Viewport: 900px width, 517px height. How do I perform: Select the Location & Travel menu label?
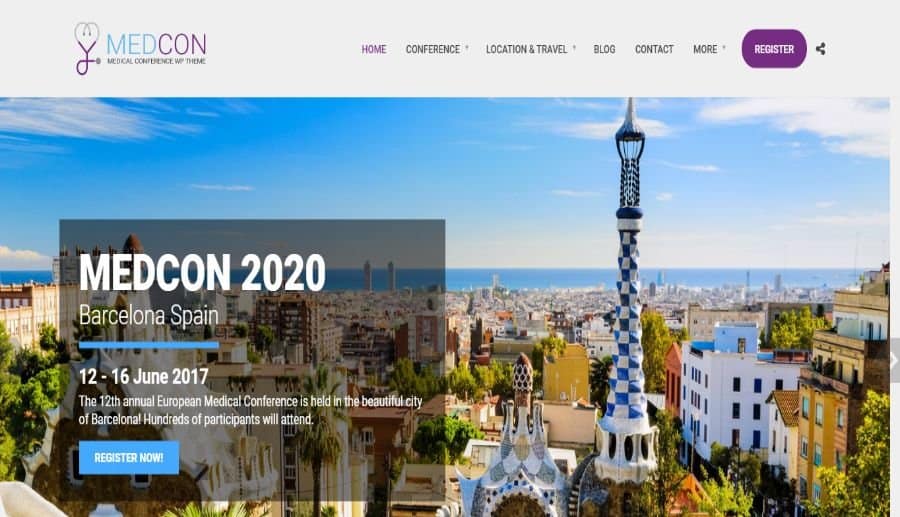click(526, 49)
